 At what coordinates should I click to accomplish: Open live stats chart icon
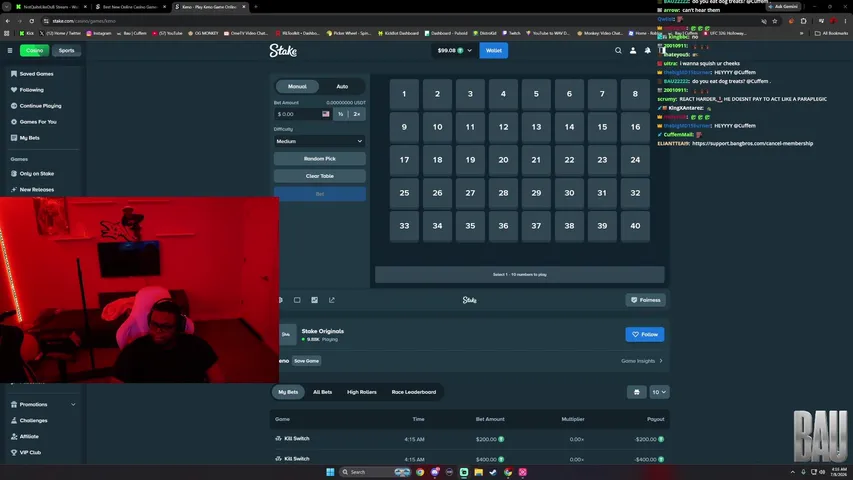[x=314, y=300]
